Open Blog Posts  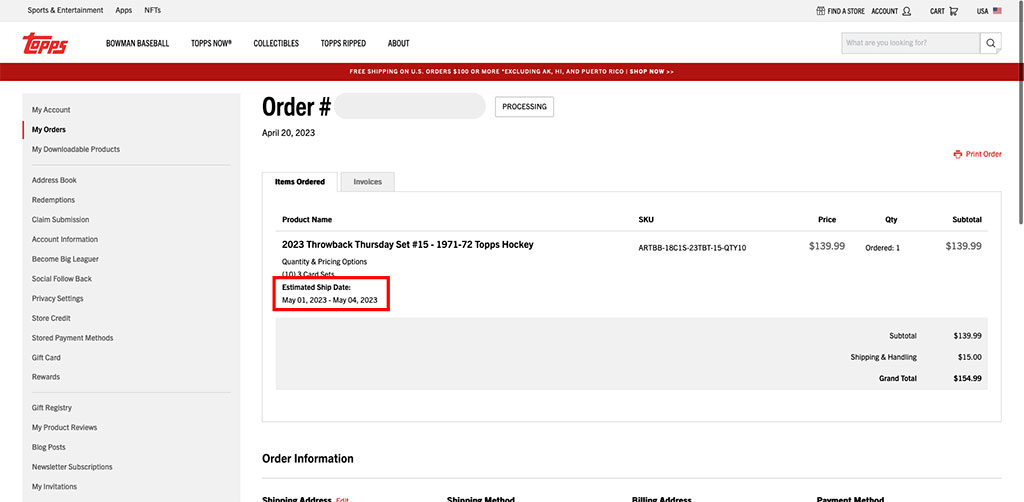[49, 447]
